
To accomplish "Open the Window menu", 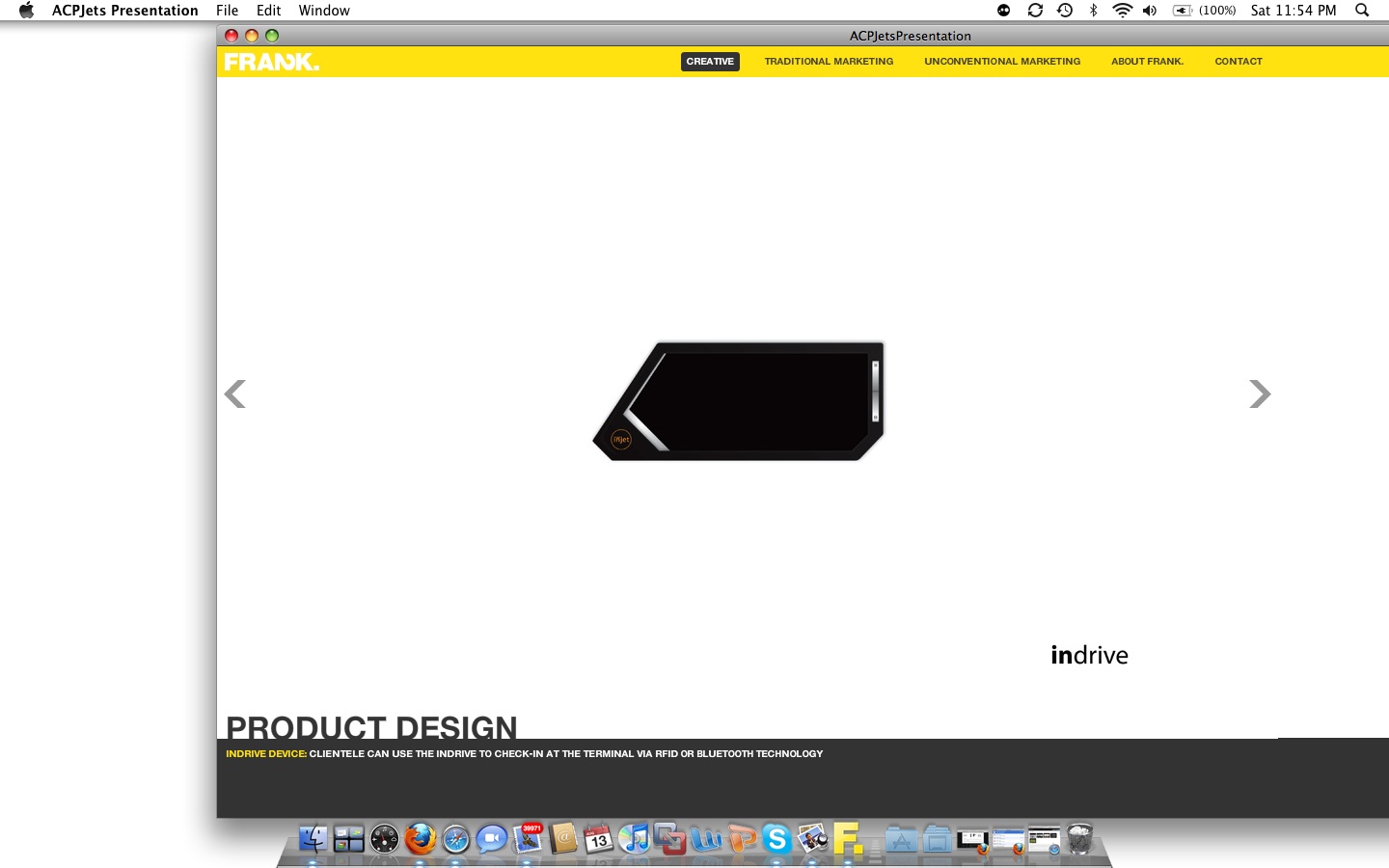I will coord(324,11).
